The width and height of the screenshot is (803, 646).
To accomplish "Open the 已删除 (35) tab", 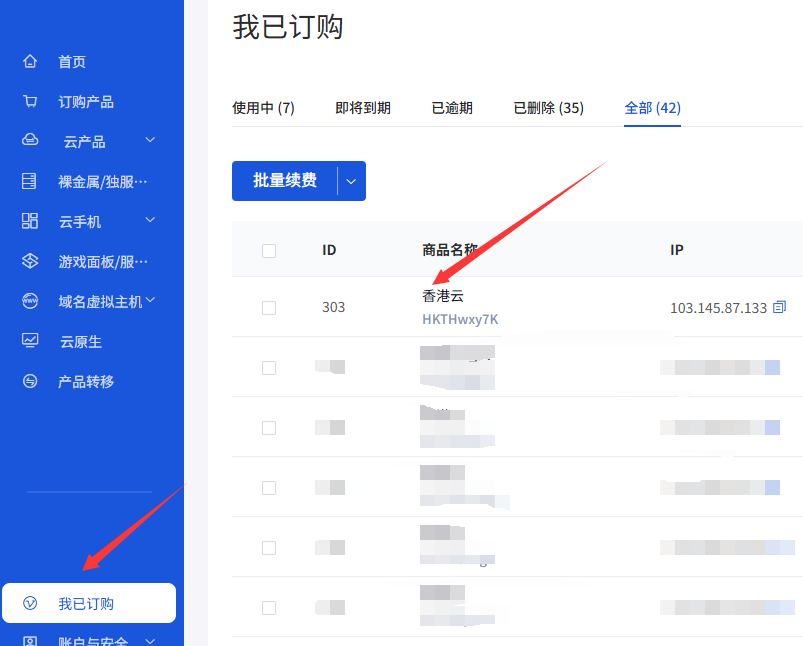I will 548,108.
